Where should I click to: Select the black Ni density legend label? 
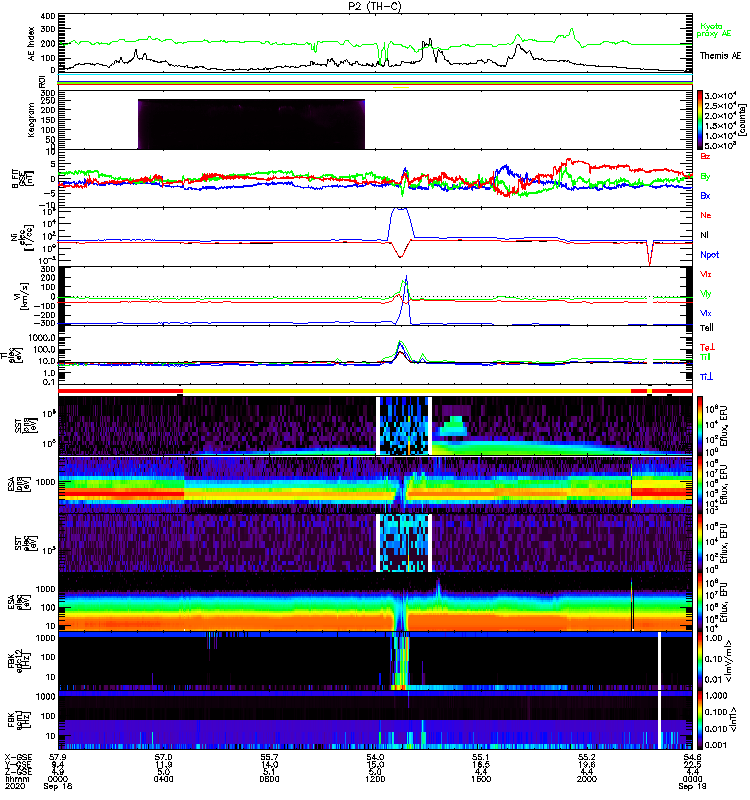click(705, 235)
